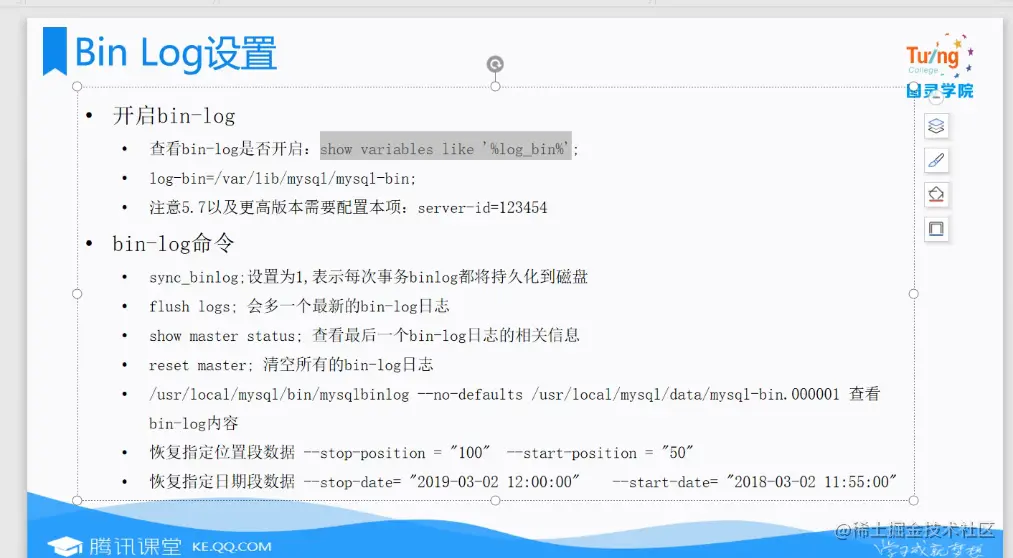The image size is (1013, 558).
Task: Click the slide title "Bin Log设置"
Action: click(x=176, y=53)
